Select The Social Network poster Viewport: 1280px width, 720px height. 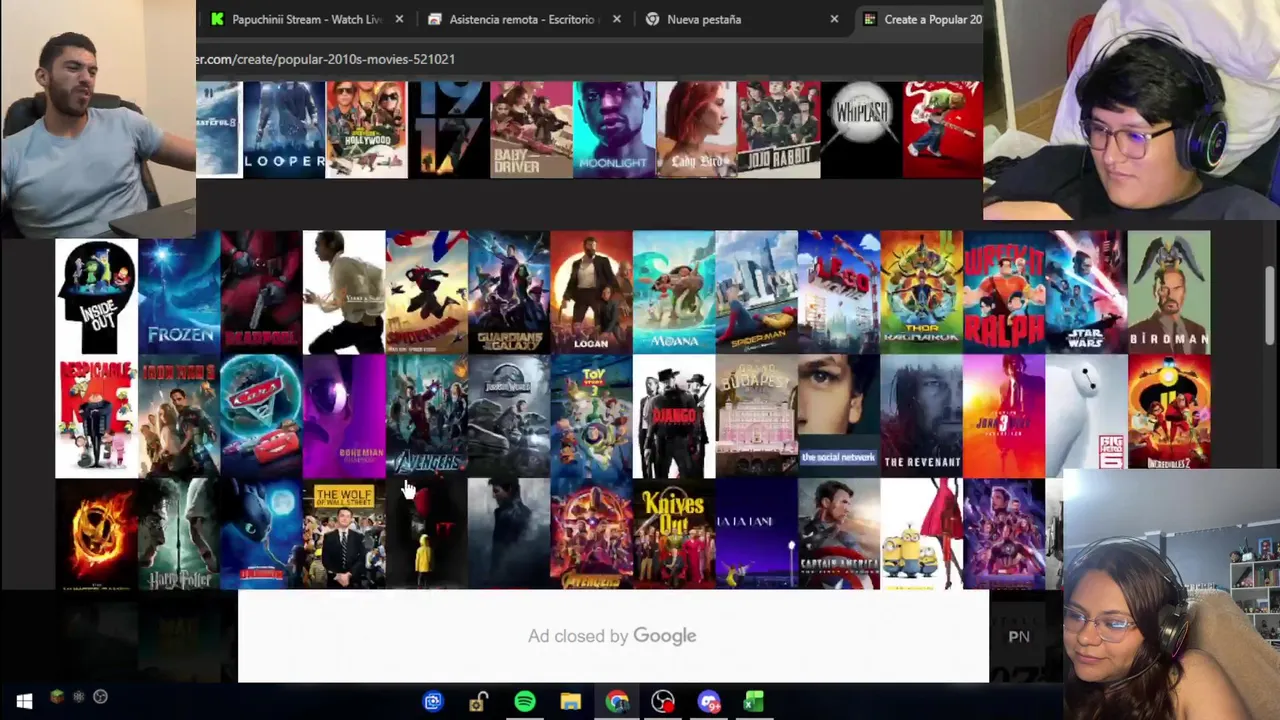839,416
